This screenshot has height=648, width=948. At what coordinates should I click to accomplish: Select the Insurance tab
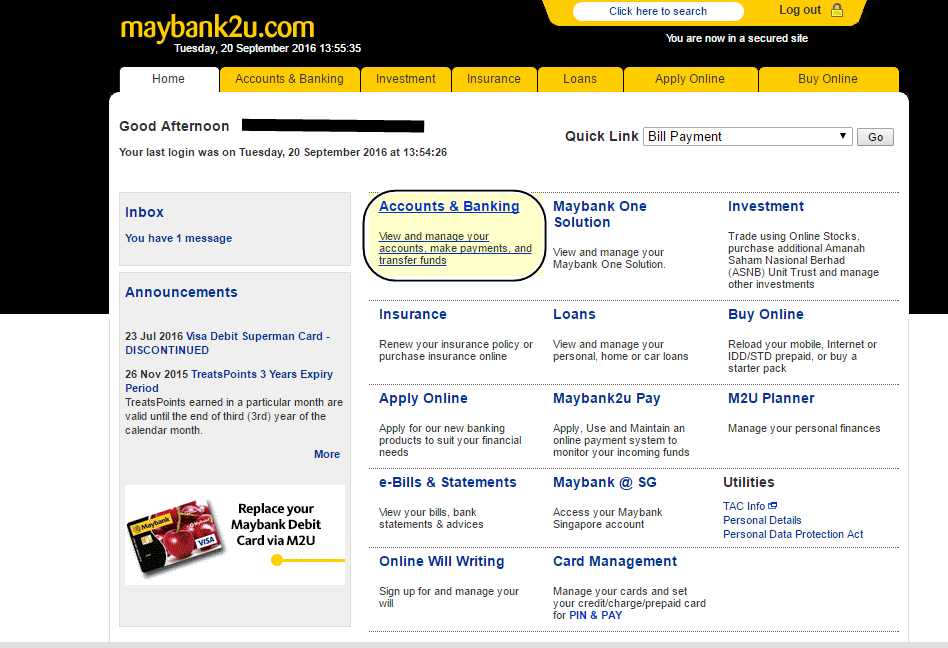point(493,79)
